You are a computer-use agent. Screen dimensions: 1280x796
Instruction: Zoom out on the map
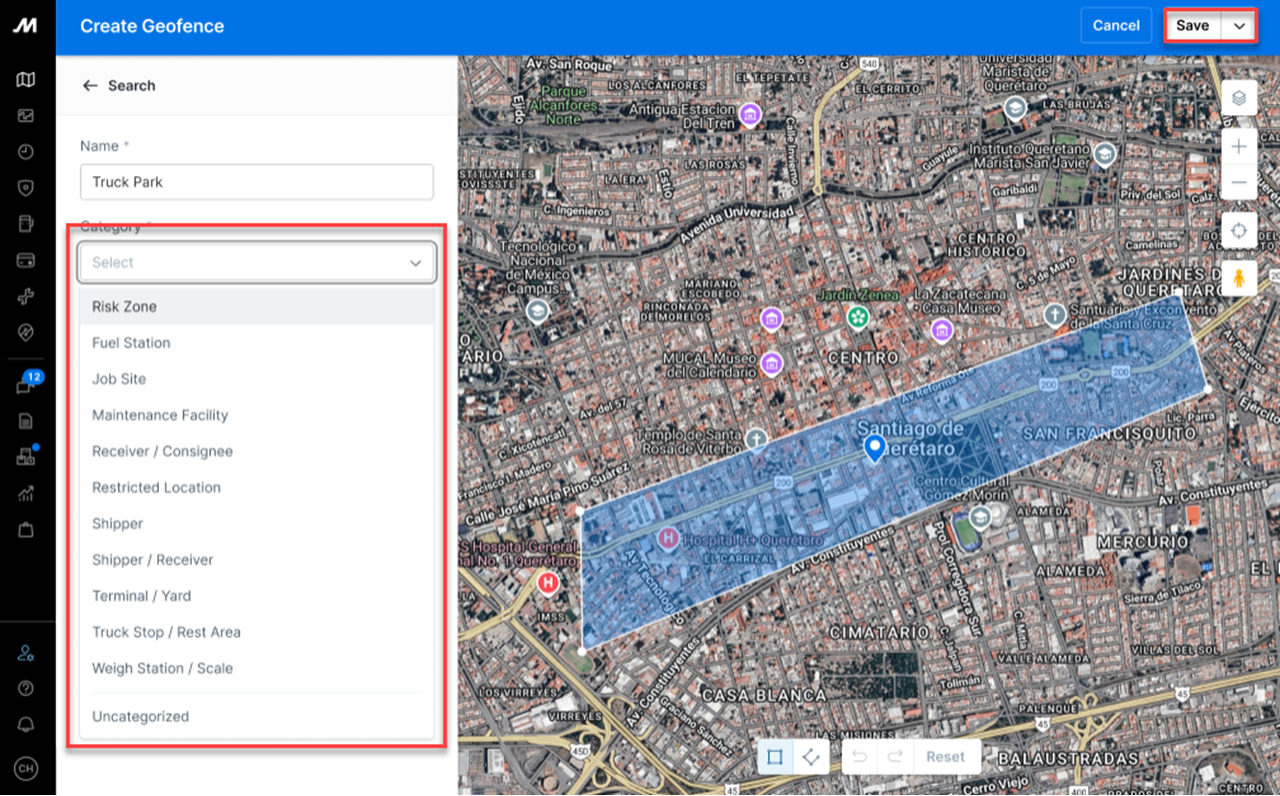coord(1239,182)
